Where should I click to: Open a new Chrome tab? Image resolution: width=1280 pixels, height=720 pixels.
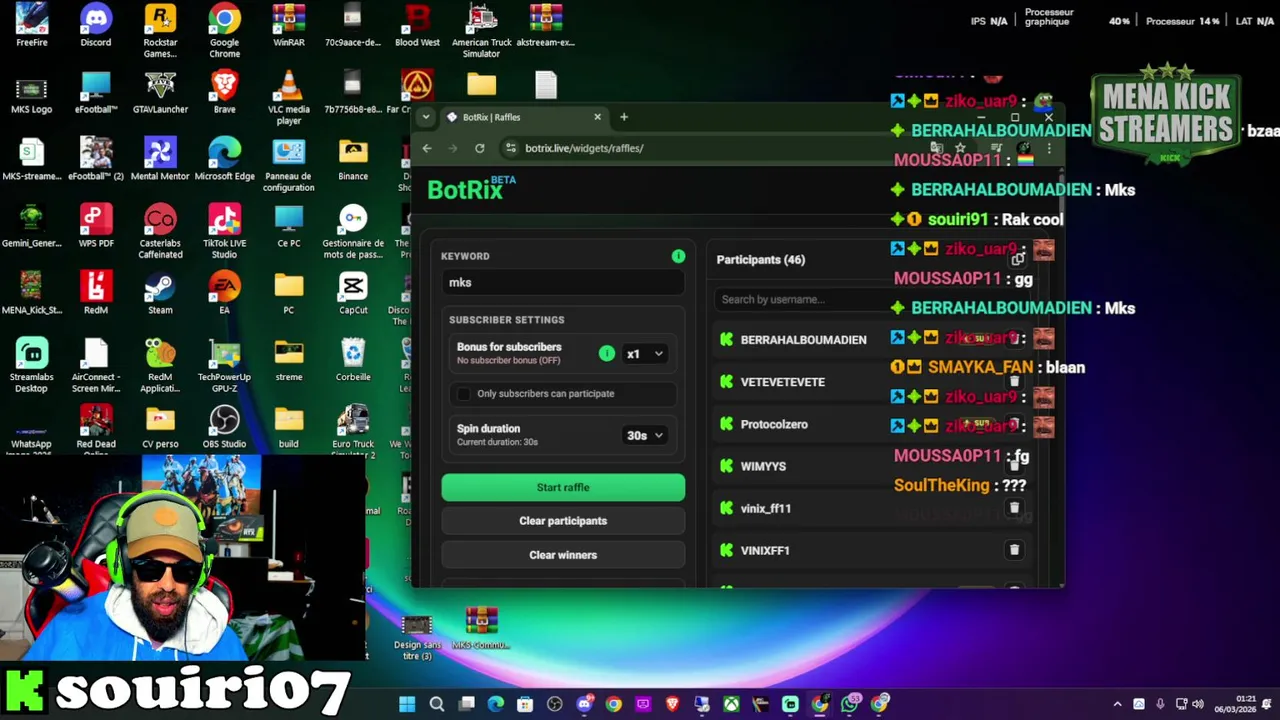(624, 117)
